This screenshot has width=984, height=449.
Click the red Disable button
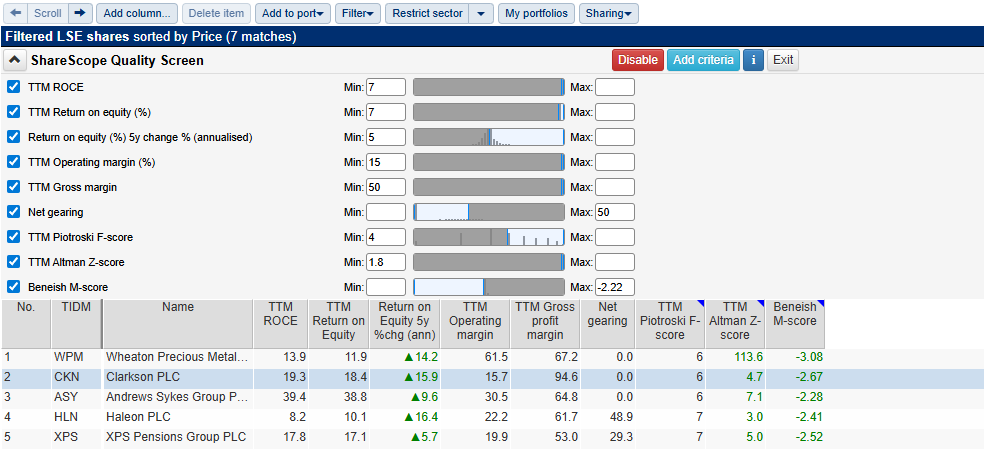click(638, 60)
